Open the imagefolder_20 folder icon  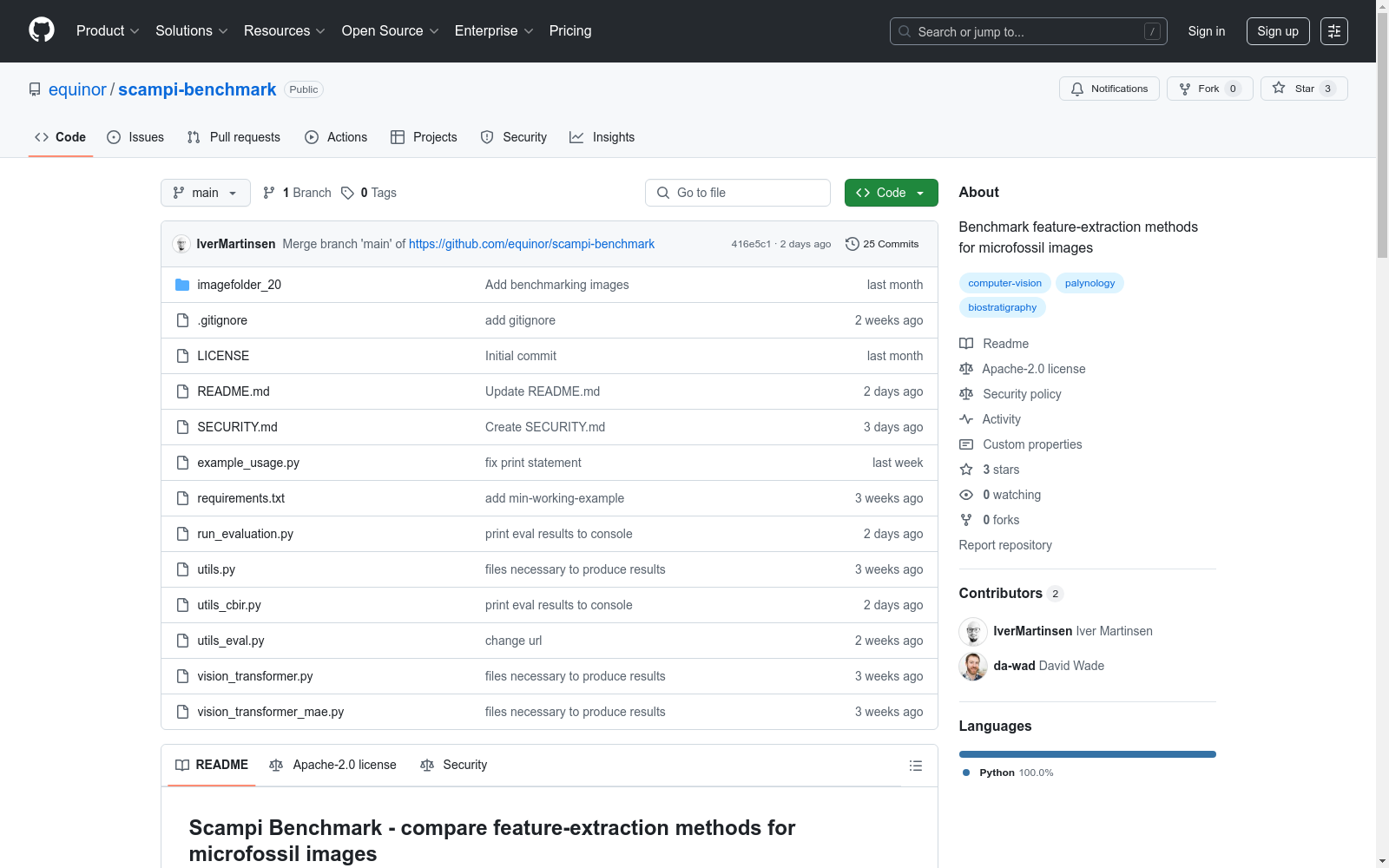182,285
